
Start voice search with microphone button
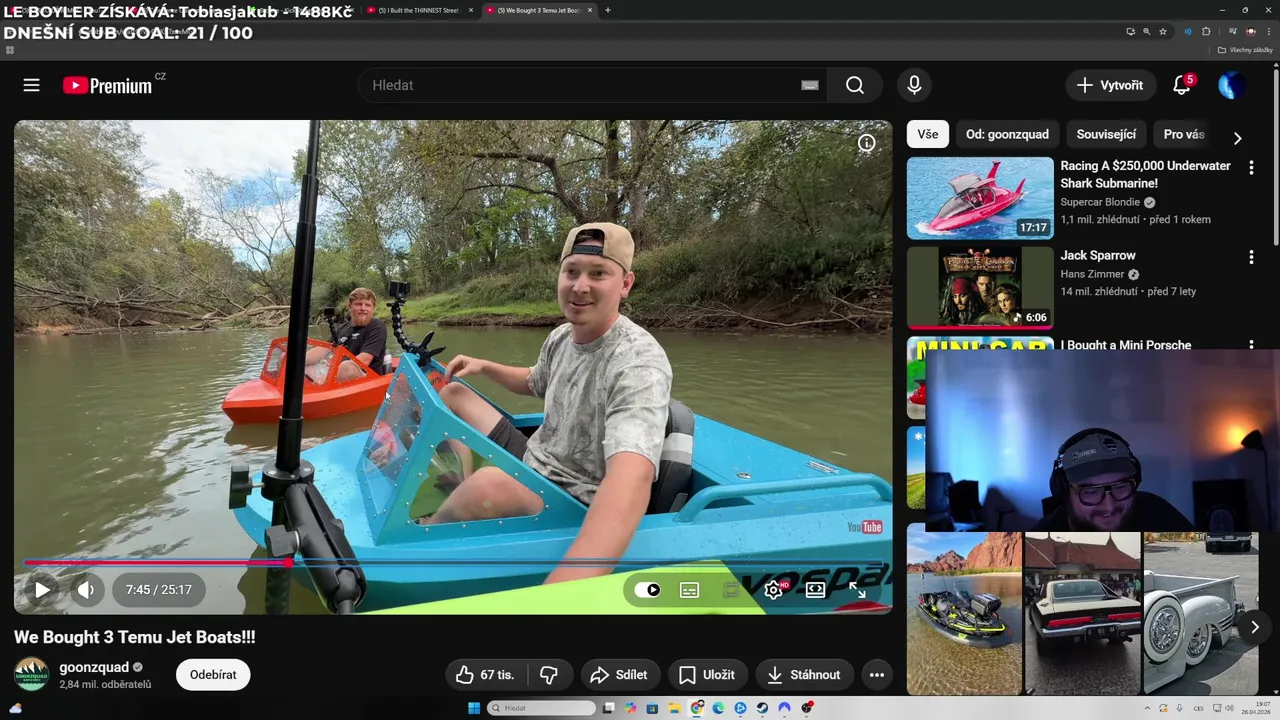pyautogui.click(x=914, y=85)
